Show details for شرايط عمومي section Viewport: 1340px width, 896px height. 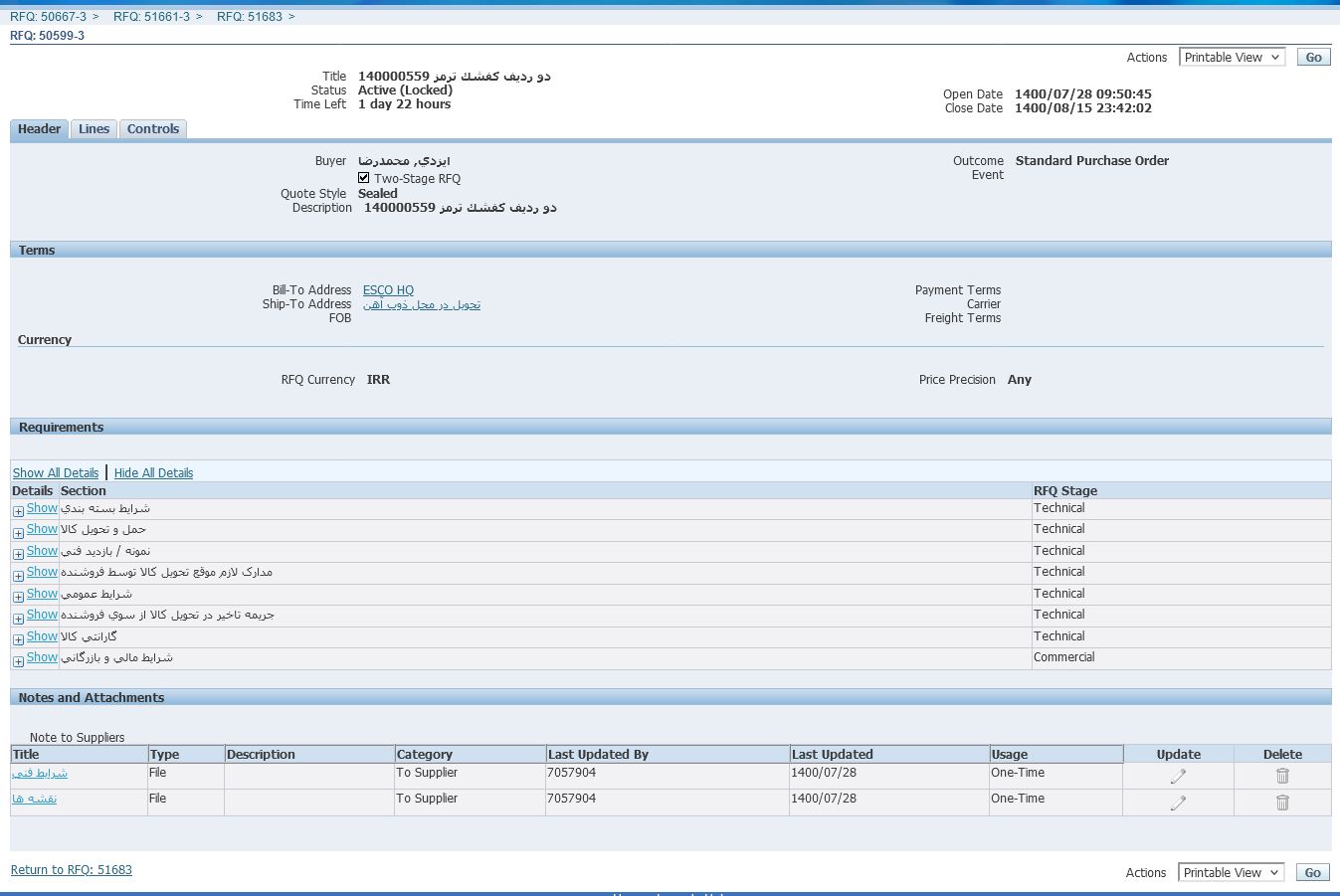click(x=42, y=594)
